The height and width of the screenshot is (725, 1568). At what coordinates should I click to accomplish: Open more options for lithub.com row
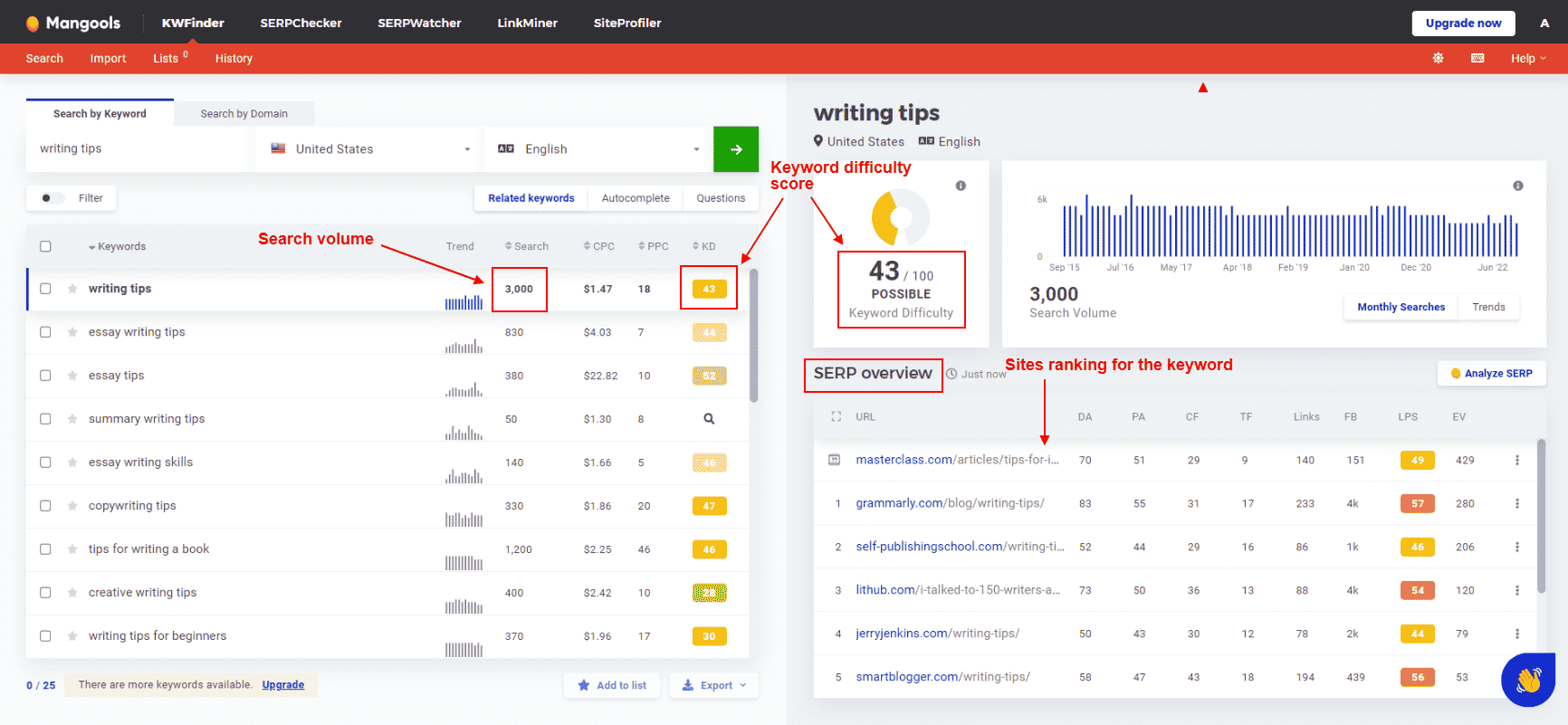coord(1517,590)
